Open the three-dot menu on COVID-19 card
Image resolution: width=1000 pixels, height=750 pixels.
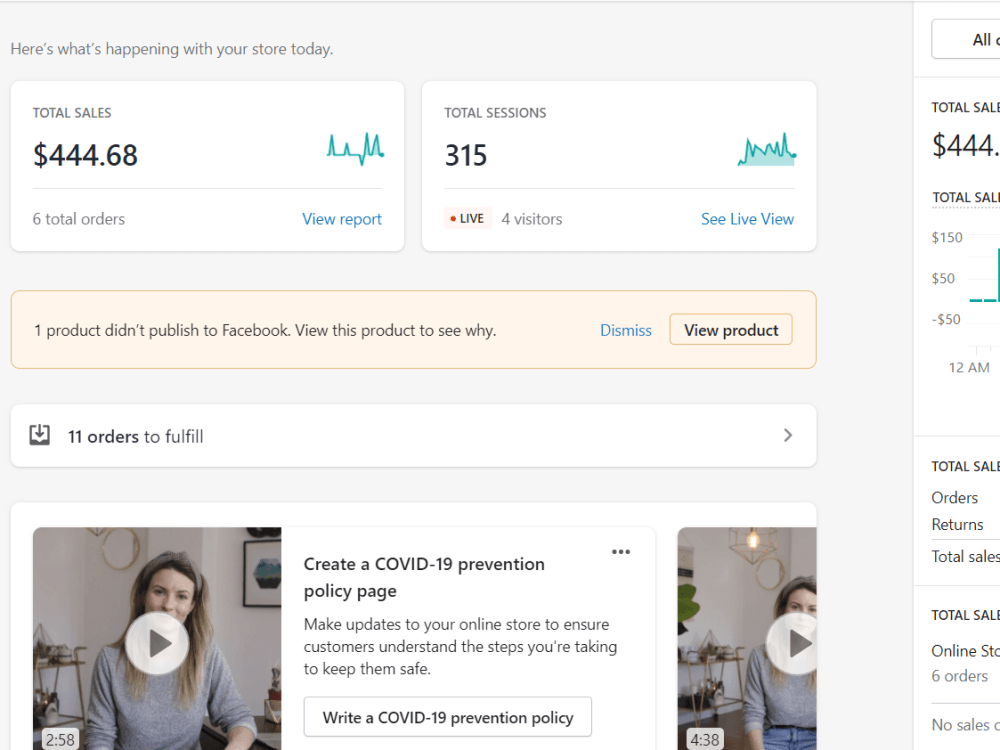[621, 552]
